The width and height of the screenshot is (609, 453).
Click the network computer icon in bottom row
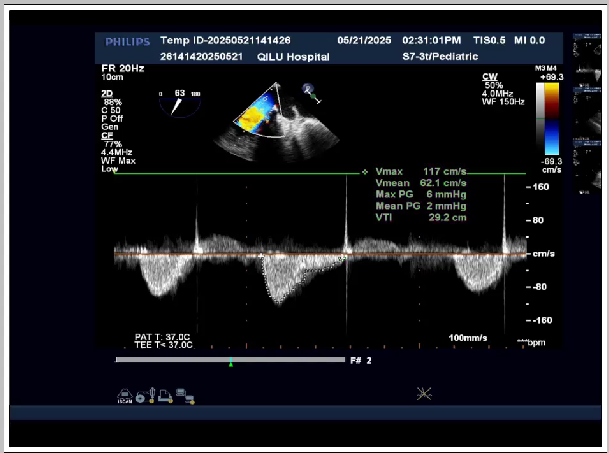[x=183, y=394]
